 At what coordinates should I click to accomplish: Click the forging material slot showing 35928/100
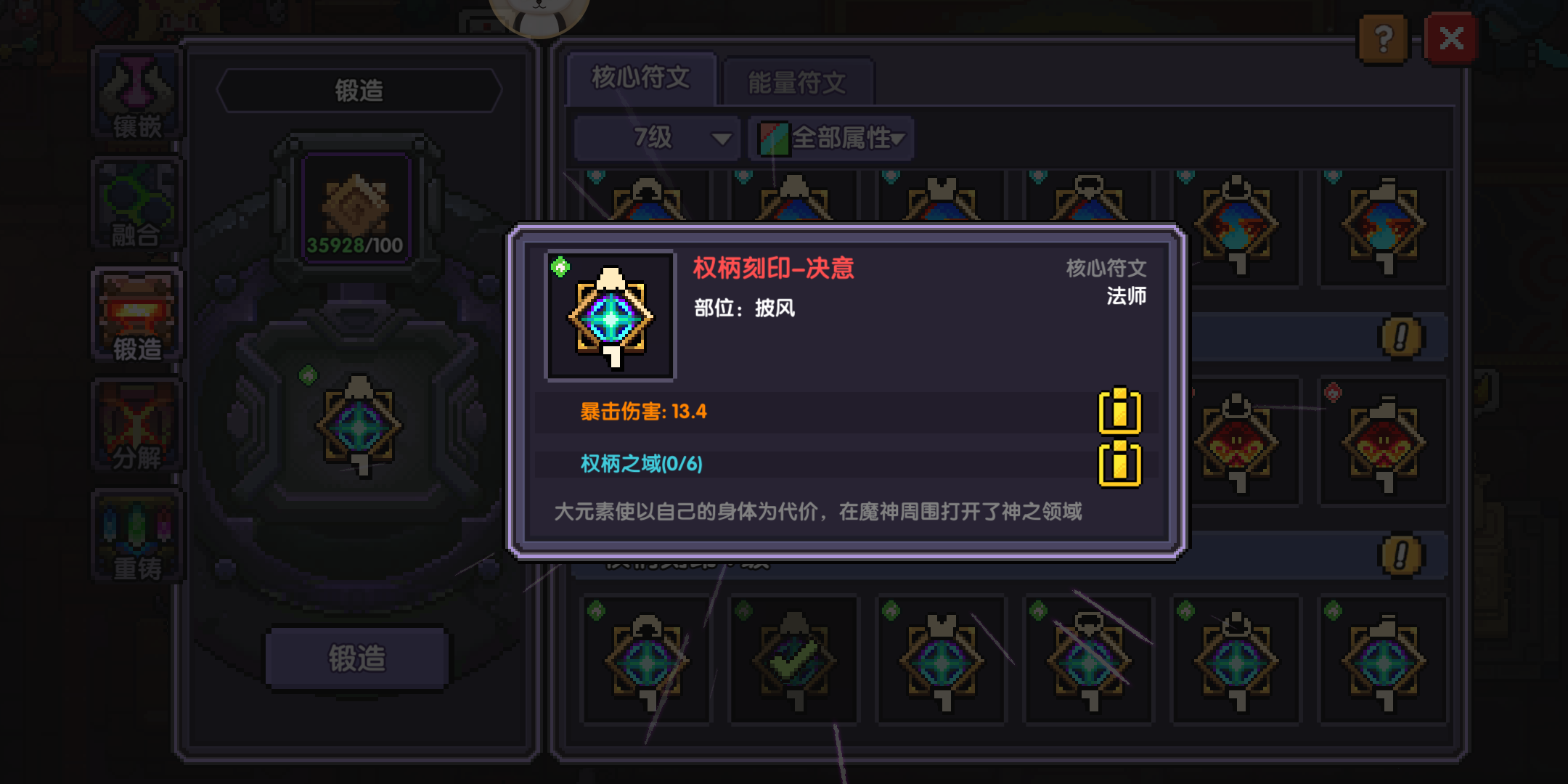tap(356, 208)
